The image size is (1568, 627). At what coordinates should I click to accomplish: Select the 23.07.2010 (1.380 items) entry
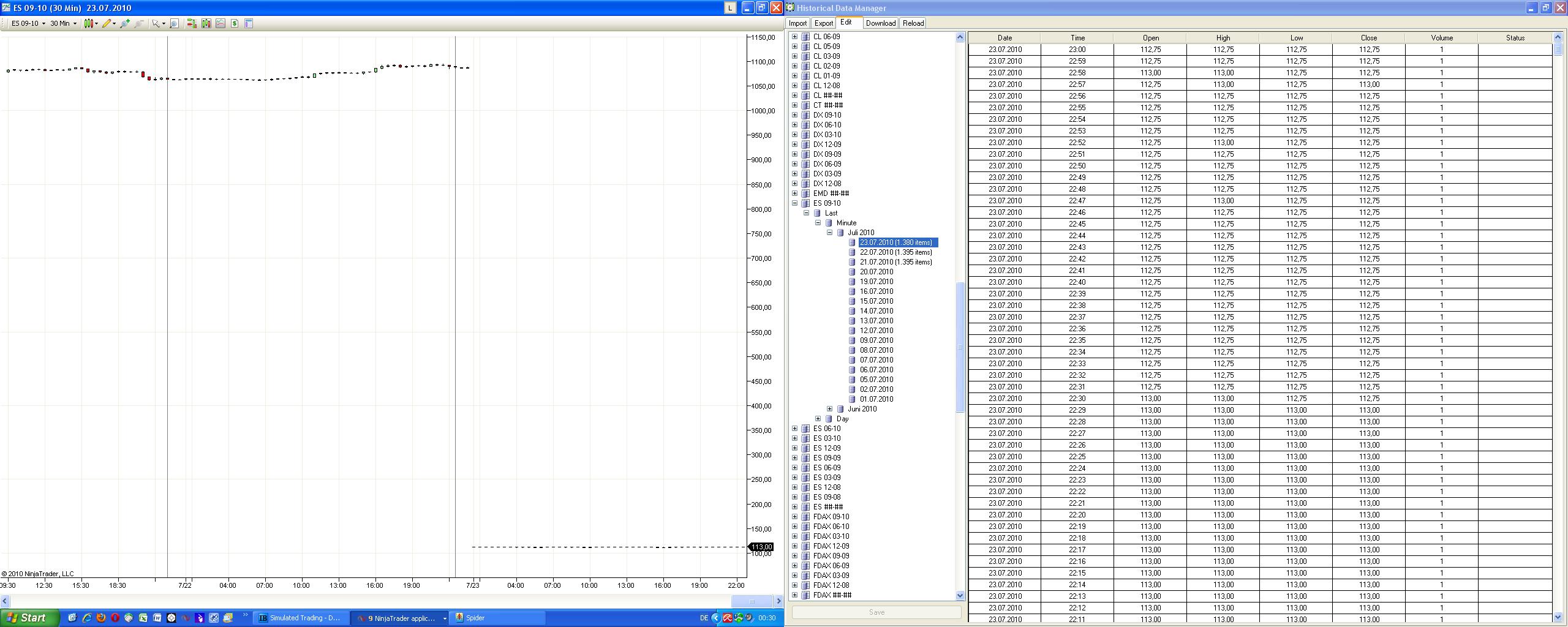click(x=898, y=242)
